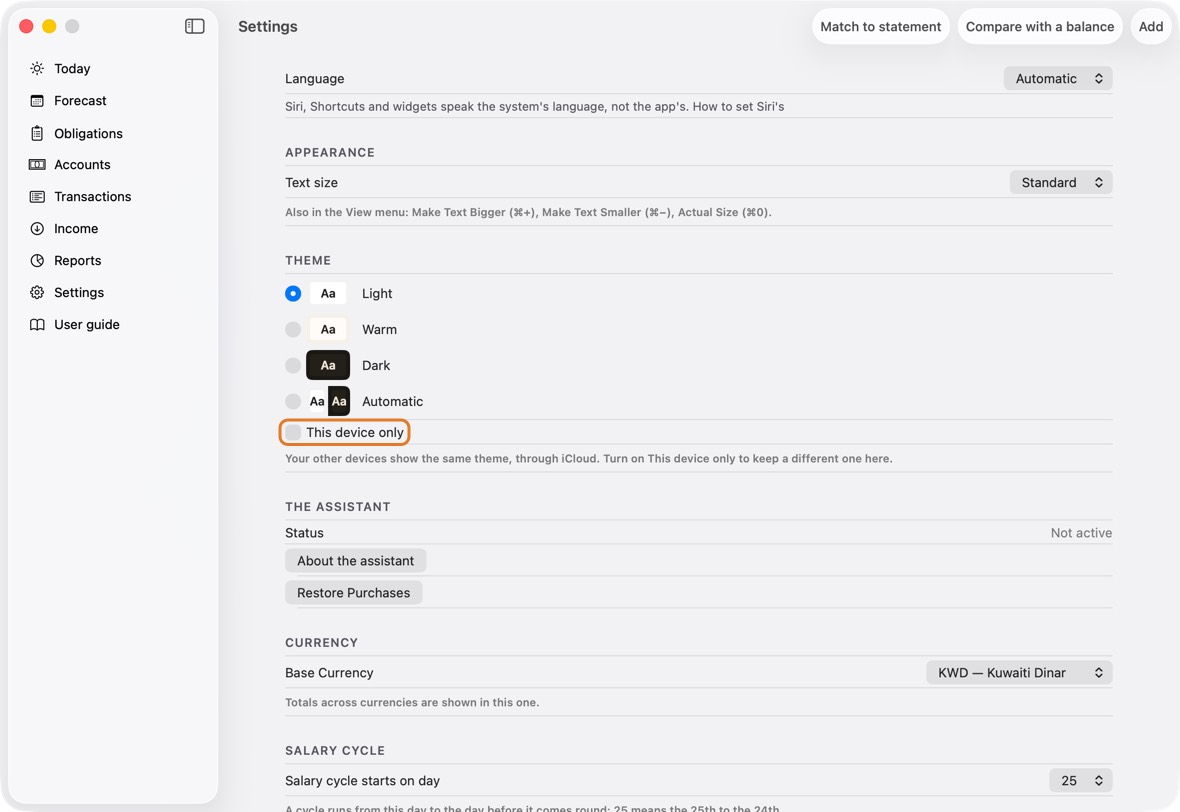The image size is (1180, 812).
Task: Click the Restore Purchases button
Action: [354, 593]
